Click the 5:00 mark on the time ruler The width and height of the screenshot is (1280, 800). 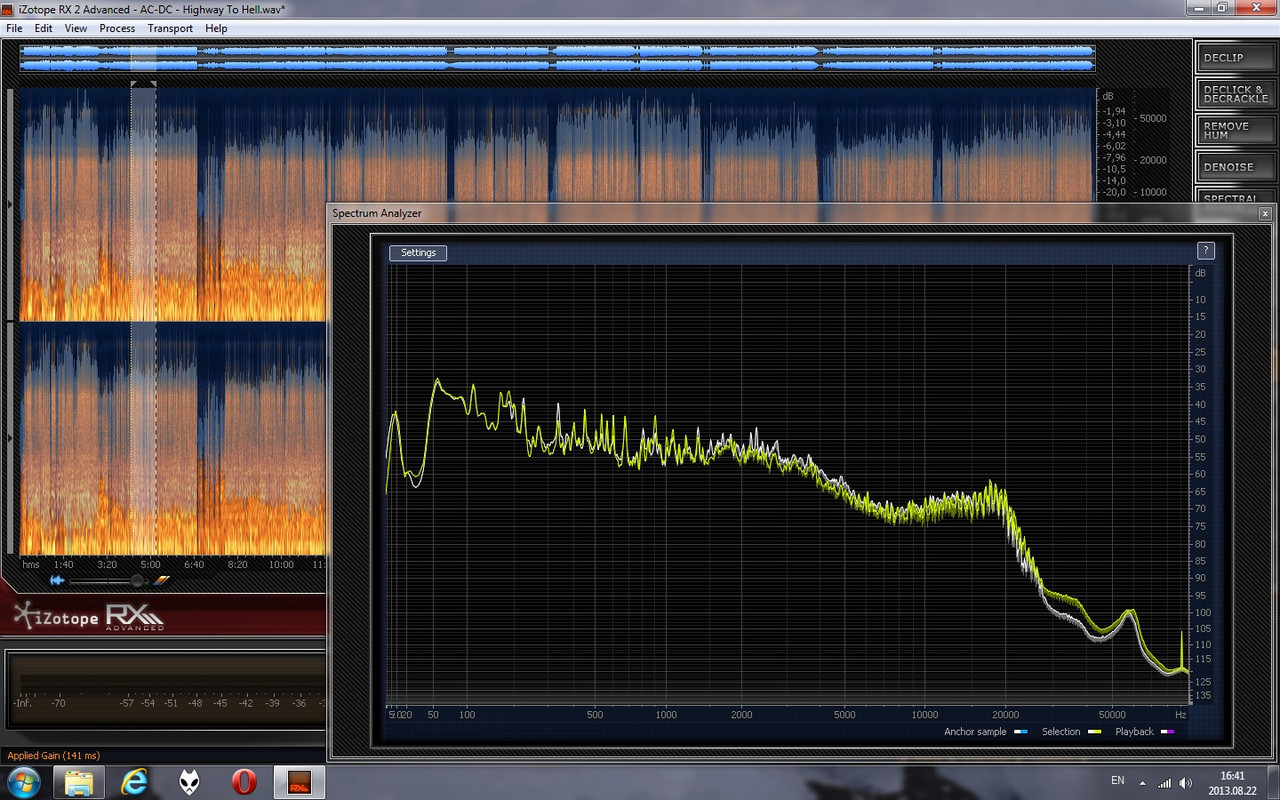[x=151, y=564]
